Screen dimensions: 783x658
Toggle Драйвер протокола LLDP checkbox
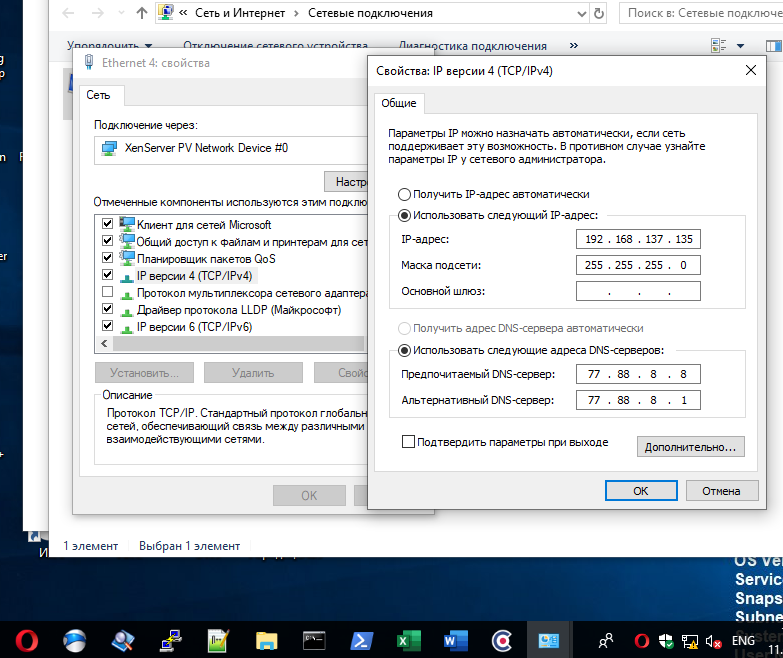click(107, 308)
